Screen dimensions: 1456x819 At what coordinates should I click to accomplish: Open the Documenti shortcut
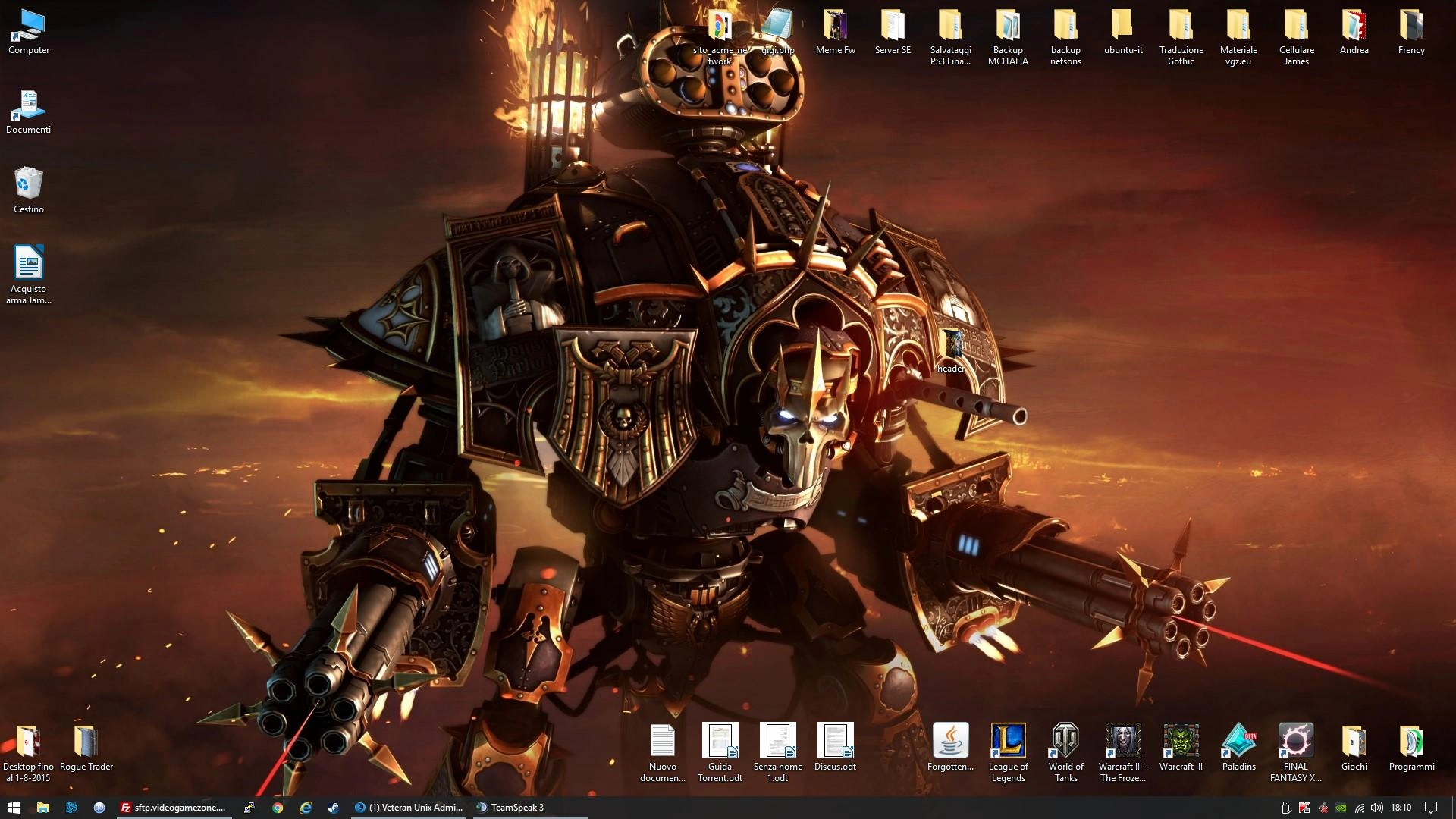tap(28, 112)
